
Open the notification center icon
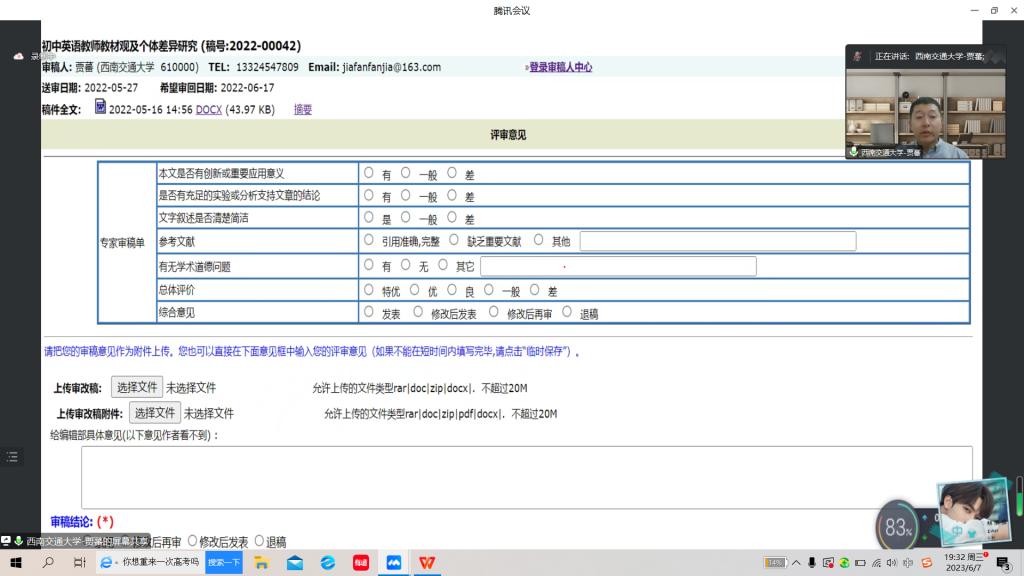pyautogui.click(x=1002, y=563)
